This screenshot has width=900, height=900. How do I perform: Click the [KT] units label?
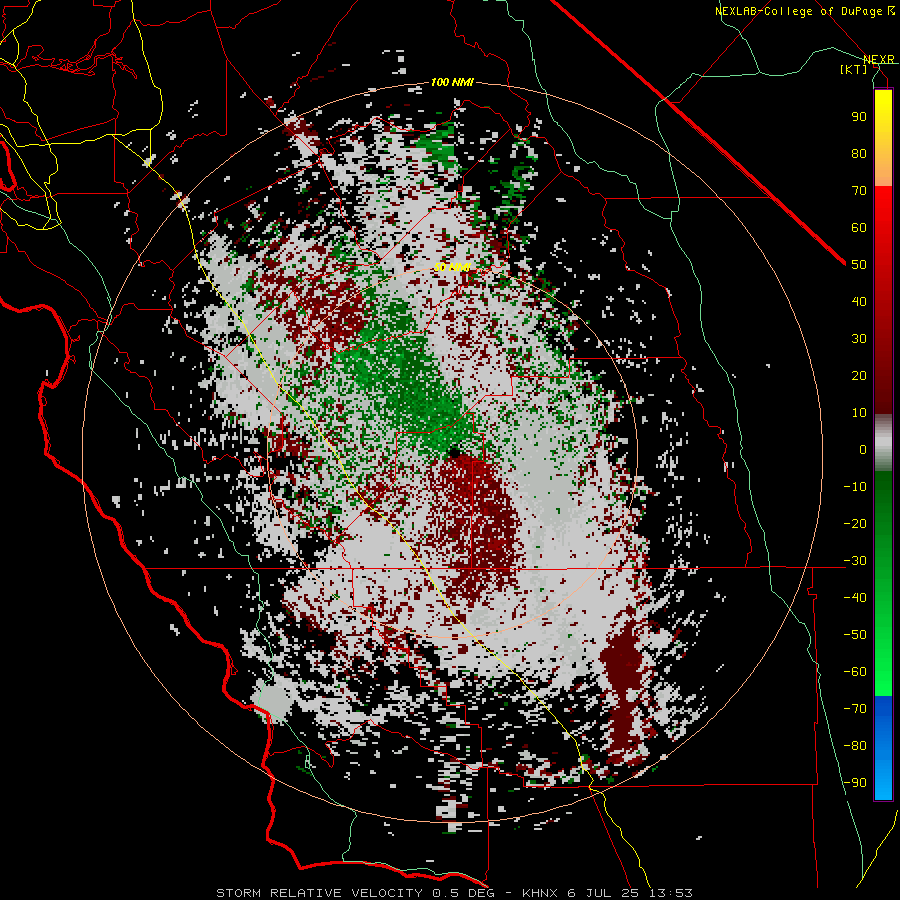pyautogui.click(x=853, y=69)
